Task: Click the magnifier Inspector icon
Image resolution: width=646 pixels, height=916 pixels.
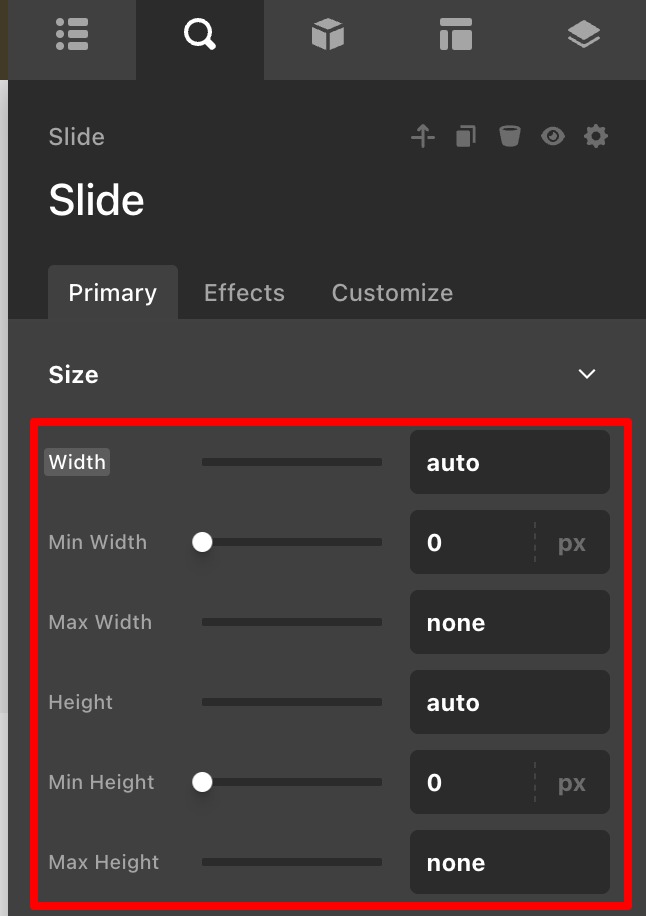Action: click(200, 35)
